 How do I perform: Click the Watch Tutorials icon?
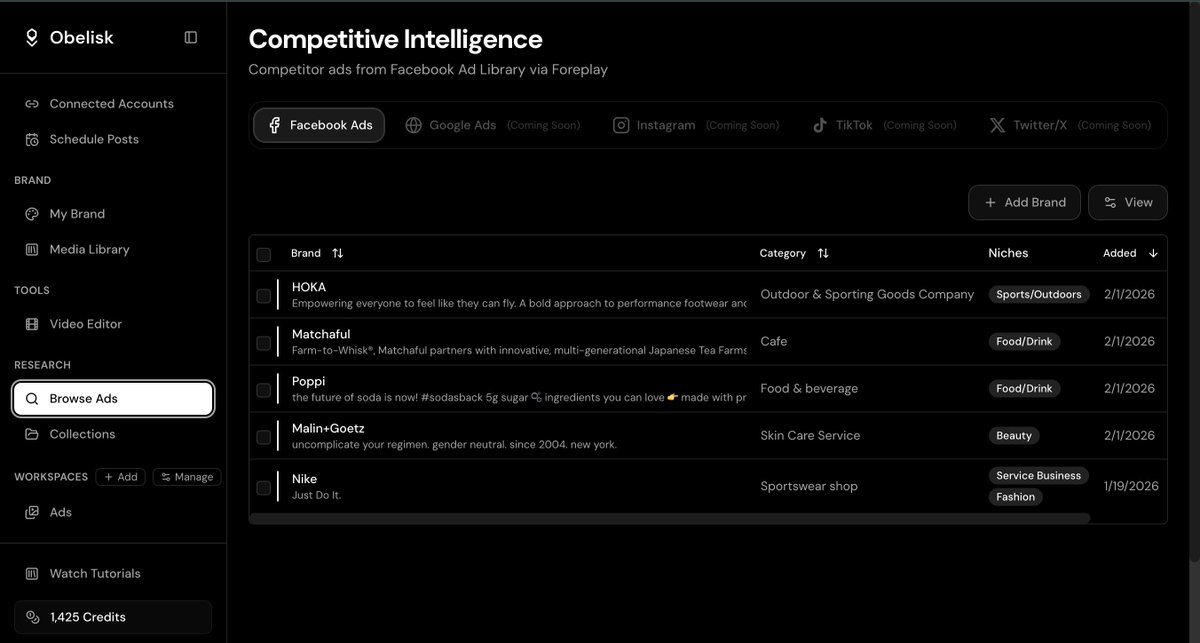(x=32, y=574)
